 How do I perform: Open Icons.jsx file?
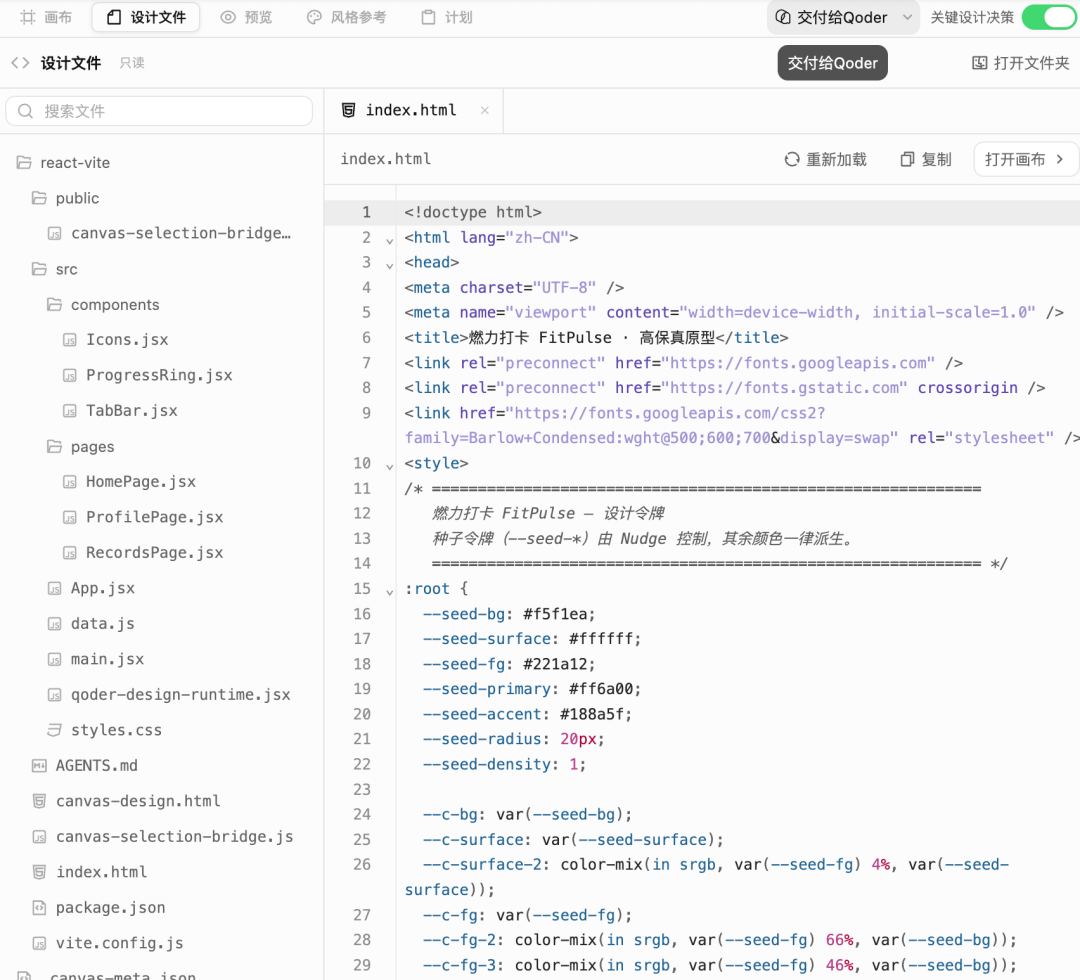pyautogui.click(x=116, y=340)
